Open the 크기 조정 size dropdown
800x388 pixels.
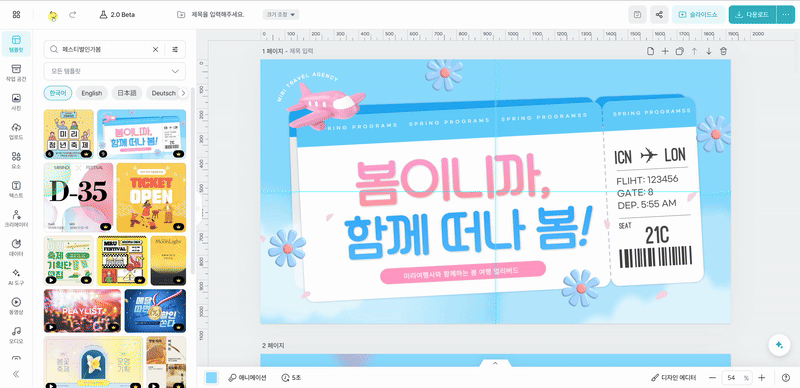point(281,15)
